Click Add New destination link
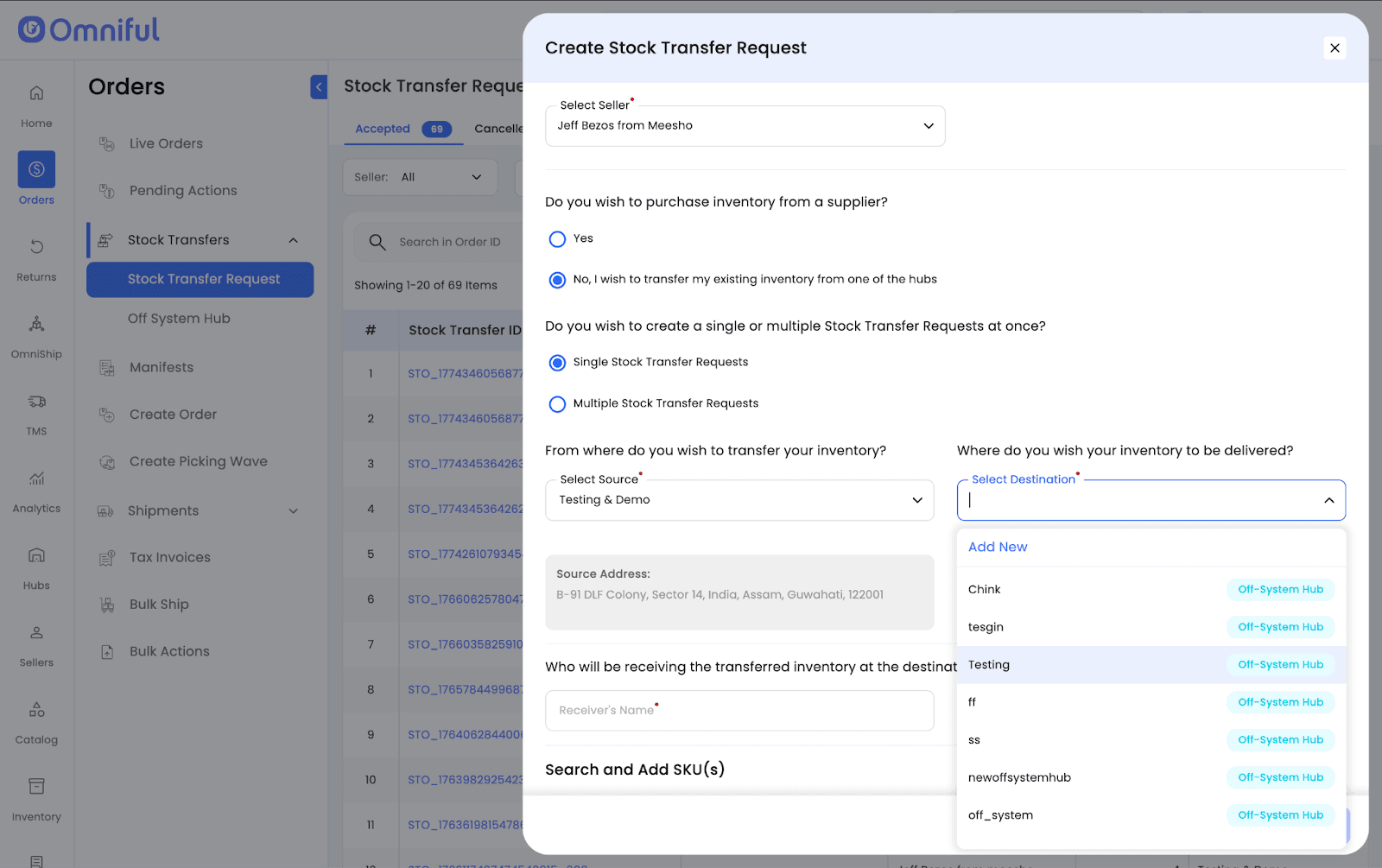 tap(998, 547)
